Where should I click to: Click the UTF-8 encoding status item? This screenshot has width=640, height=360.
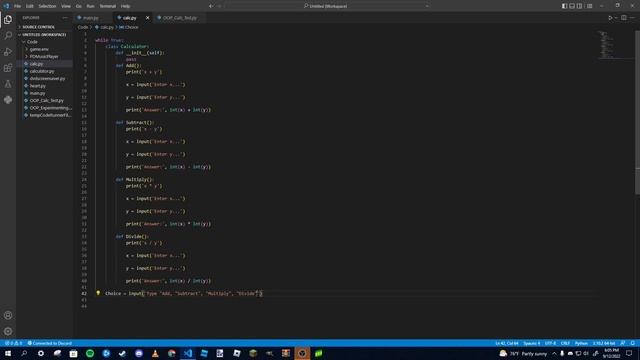(x=550, y=343)
